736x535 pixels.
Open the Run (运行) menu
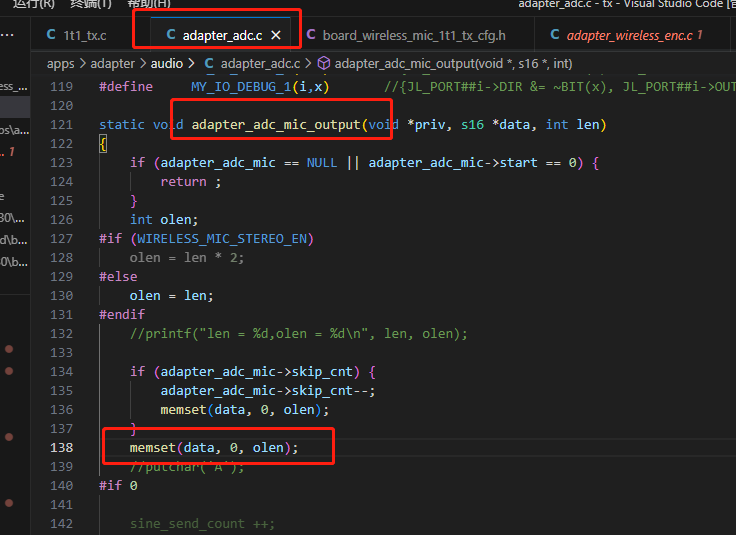33,4
